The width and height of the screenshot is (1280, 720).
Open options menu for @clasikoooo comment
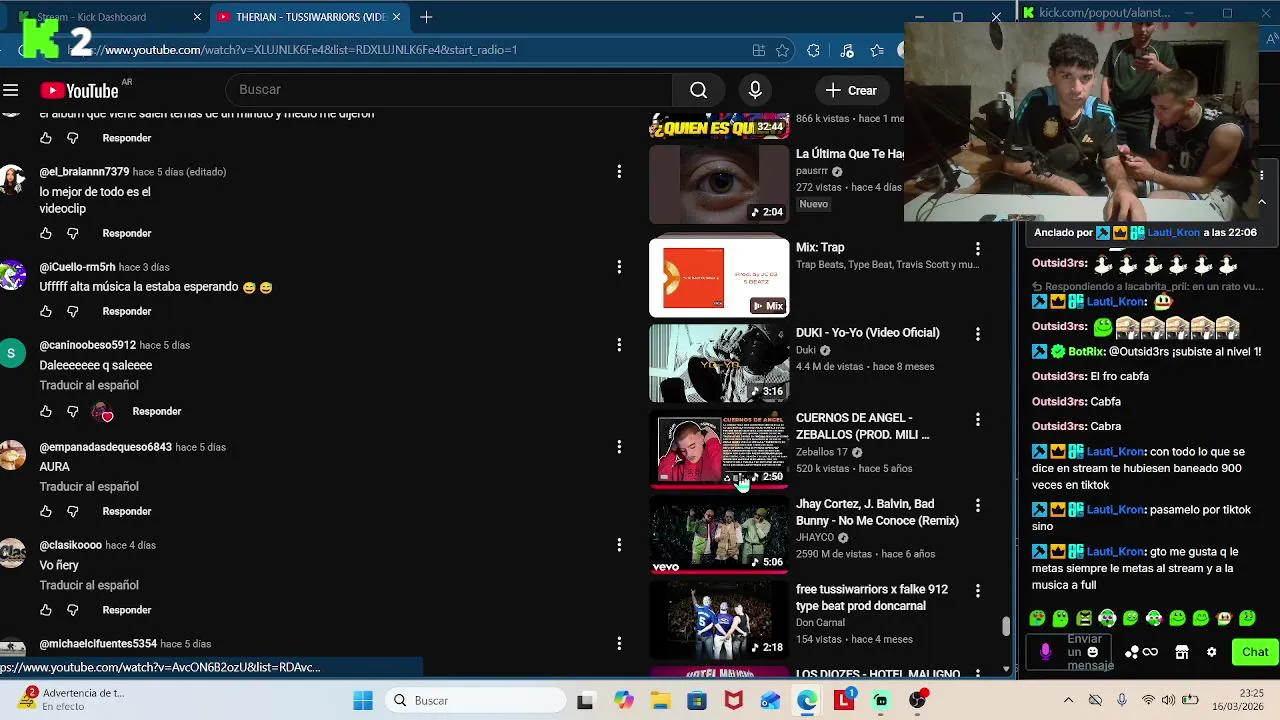(x=619, y=545)
